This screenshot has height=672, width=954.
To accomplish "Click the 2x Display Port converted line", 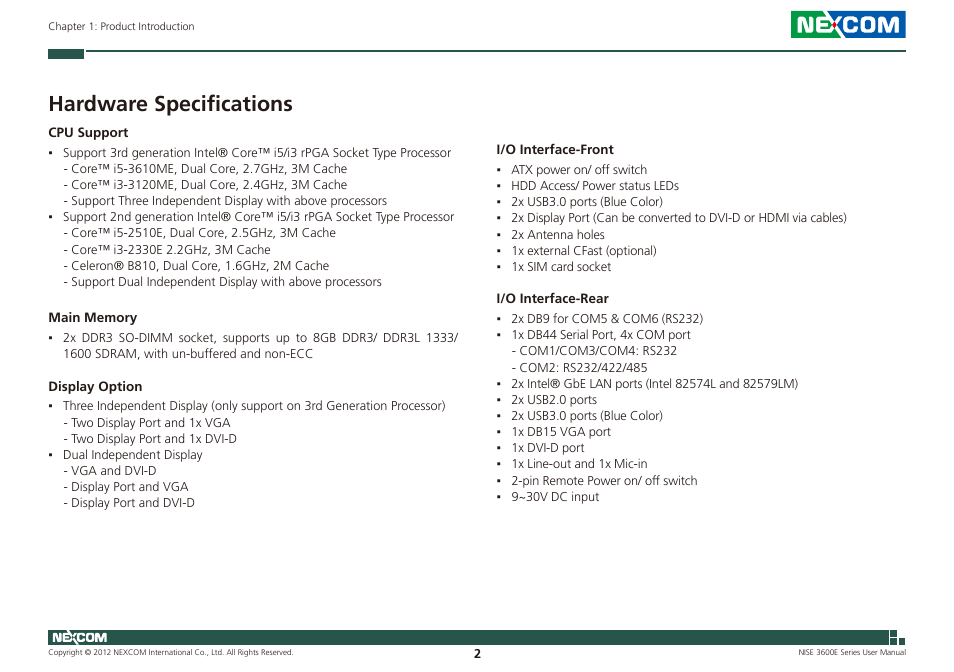I will coord(679,218).
